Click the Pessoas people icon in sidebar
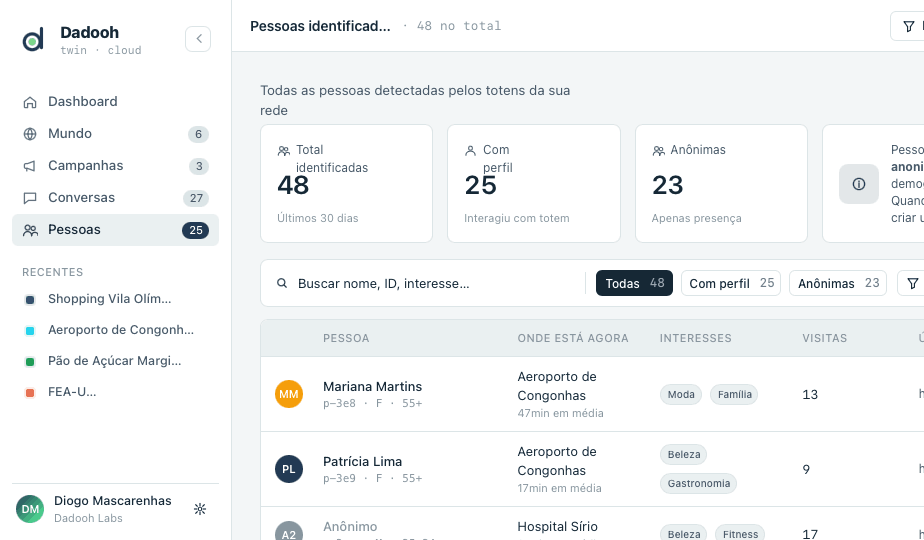 coord(30,231)
